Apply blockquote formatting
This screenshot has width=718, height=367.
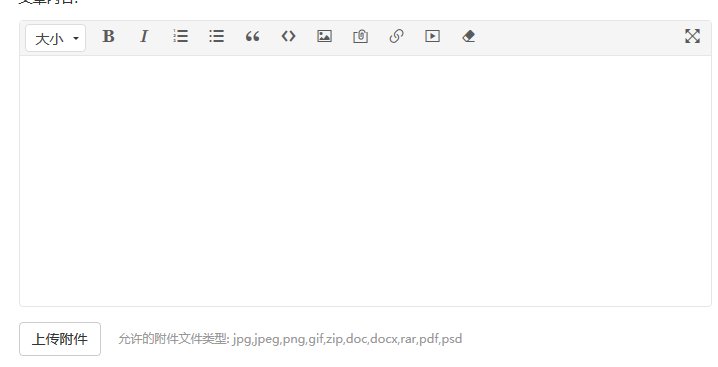coord(252,36)
